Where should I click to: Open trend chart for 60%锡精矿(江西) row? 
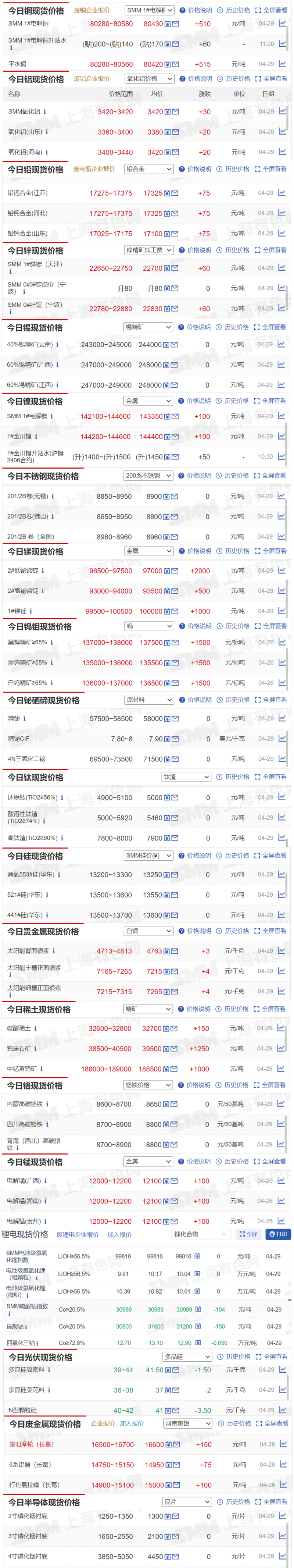pyautogui.click(x=281, y=385)
